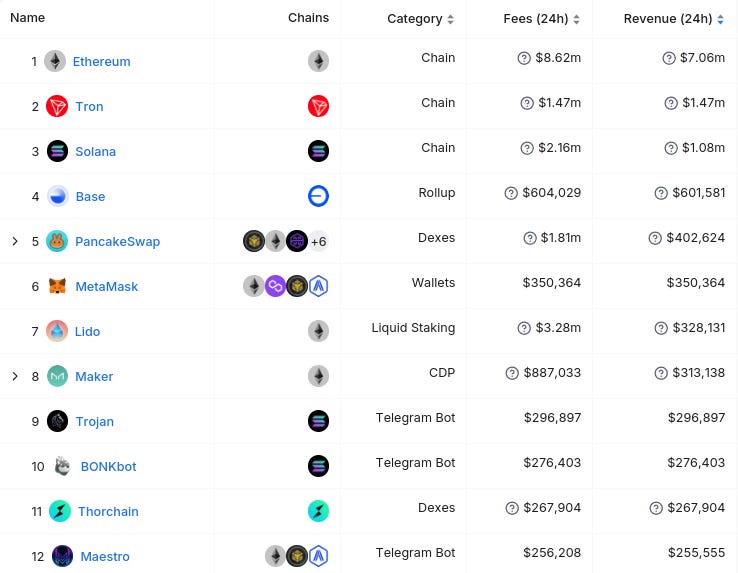Click the Lido droplet logo
Viewport: 738px width, 573px height.
coord(57,331)
